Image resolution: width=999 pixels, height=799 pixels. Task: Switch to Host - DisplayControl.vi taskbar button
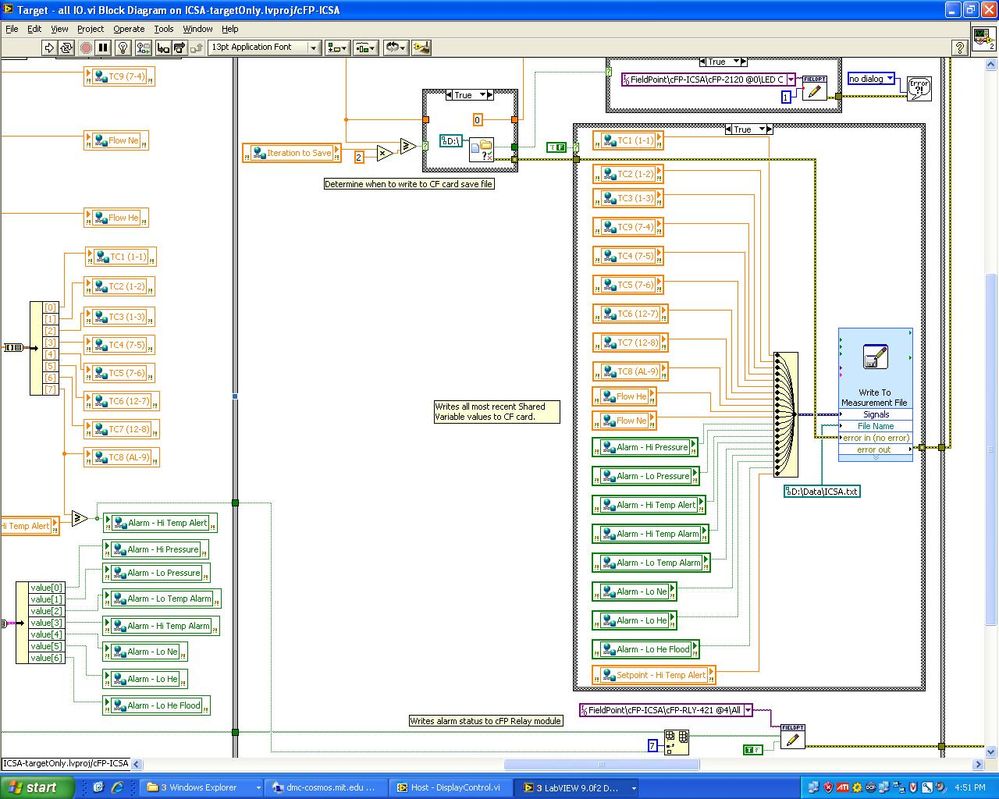[448, 787]
